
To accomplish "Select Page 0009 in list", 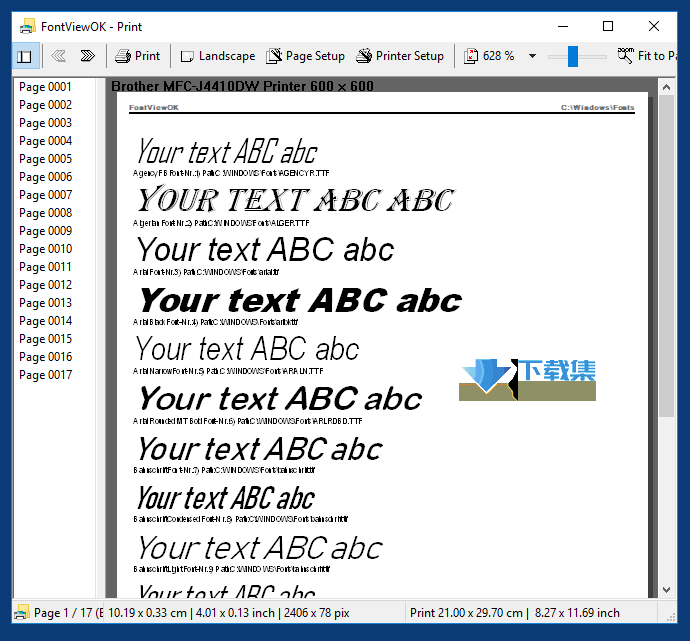I will (x=45, y=231).
